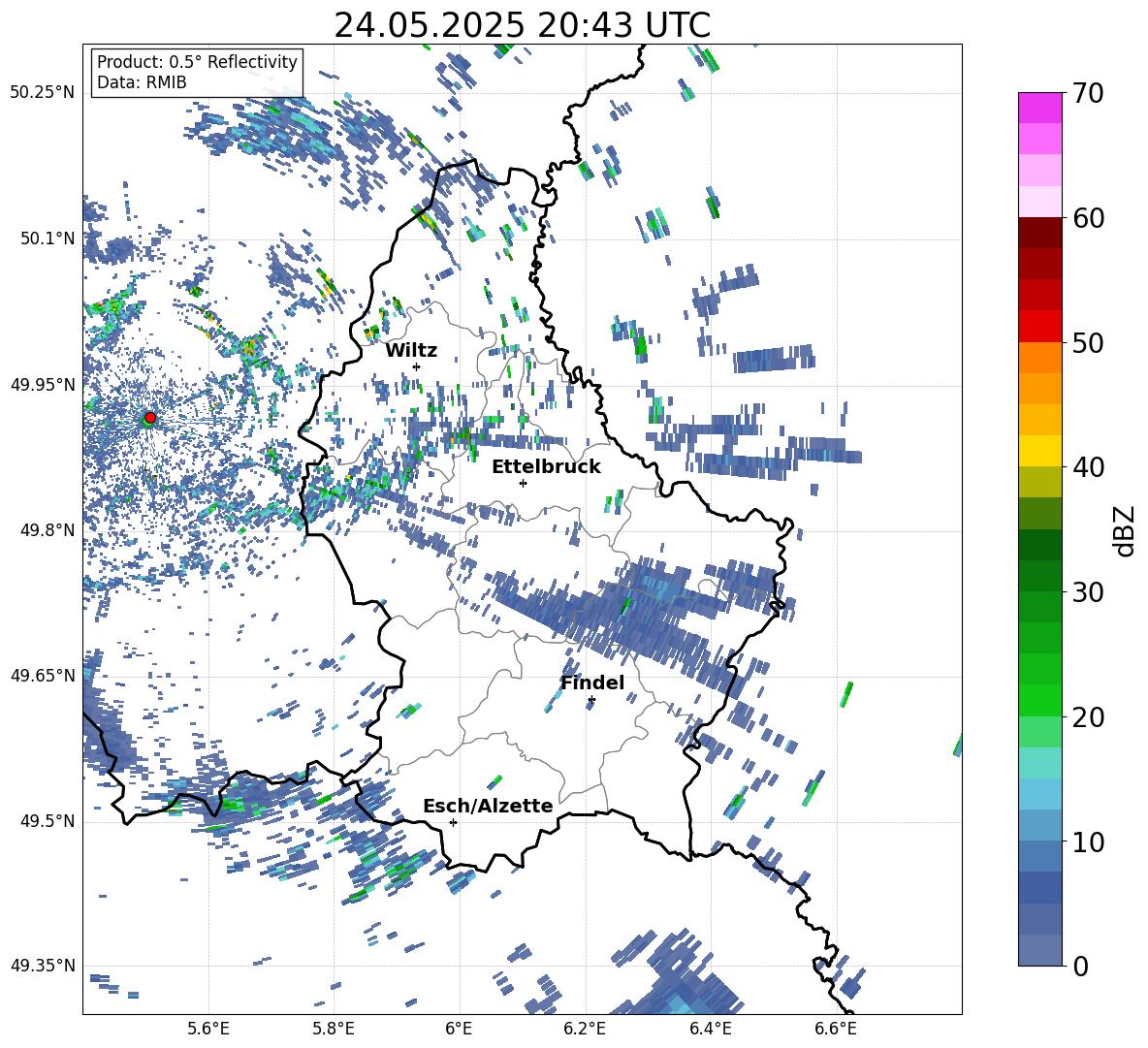Click the 49.95°N latitude label
The image size is (1148, 1048).
pos(43,385)
